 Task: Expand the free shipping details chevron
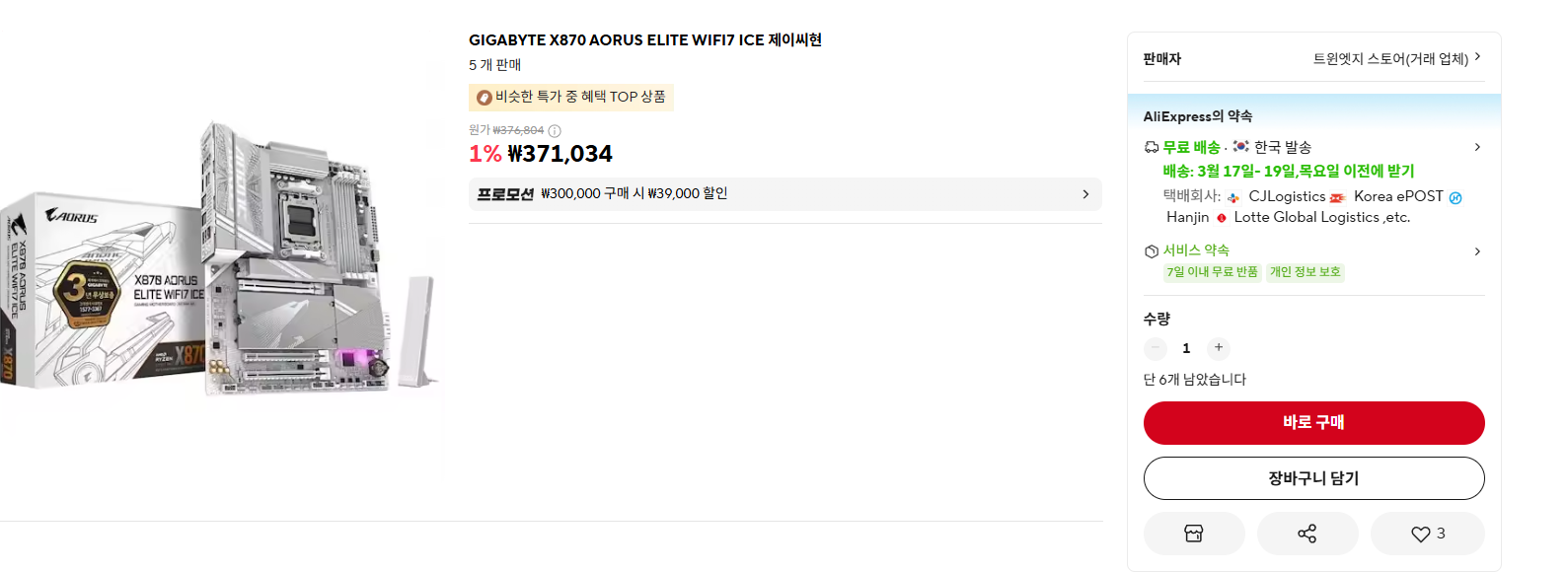click(1477, 147)
